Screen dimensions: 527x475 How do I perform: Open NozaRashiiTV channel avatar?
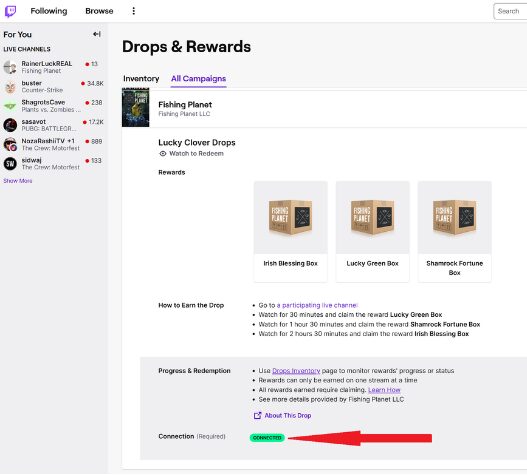tap(10, 144)
